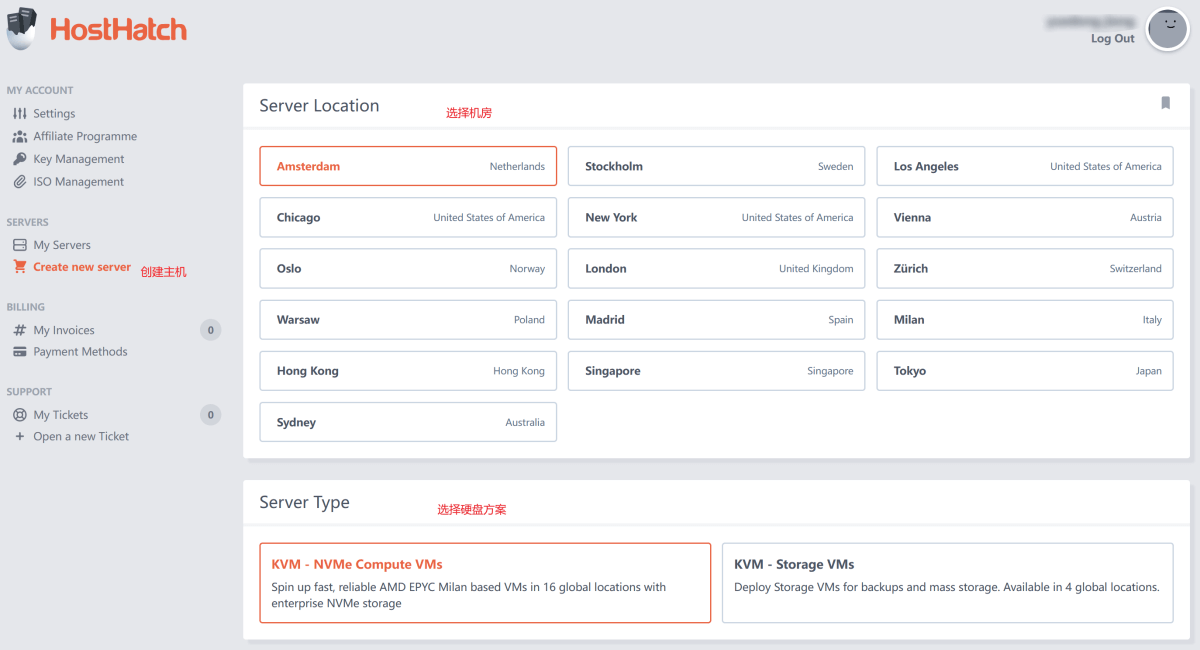Choose Warsaw server location
This screenshot has height=650, width=1200.
[408, 320]
